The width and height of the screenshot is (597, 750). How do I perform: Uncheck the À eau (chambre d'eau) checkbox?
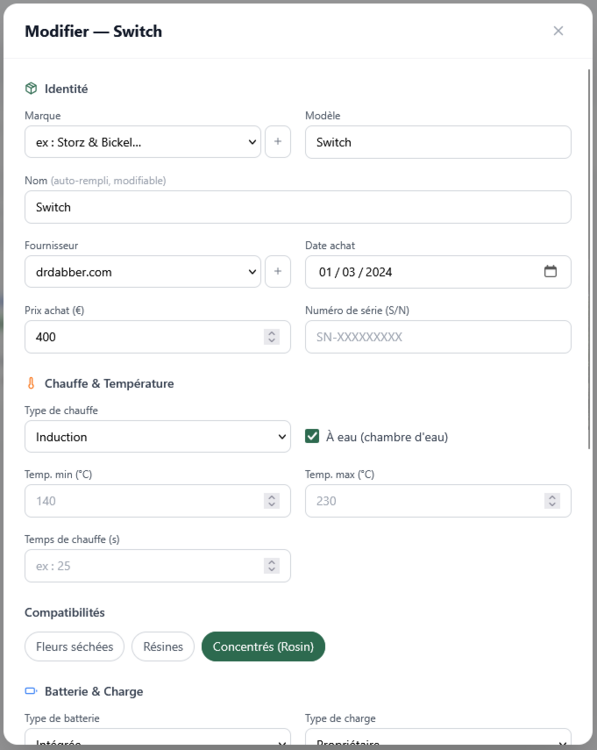312,436
